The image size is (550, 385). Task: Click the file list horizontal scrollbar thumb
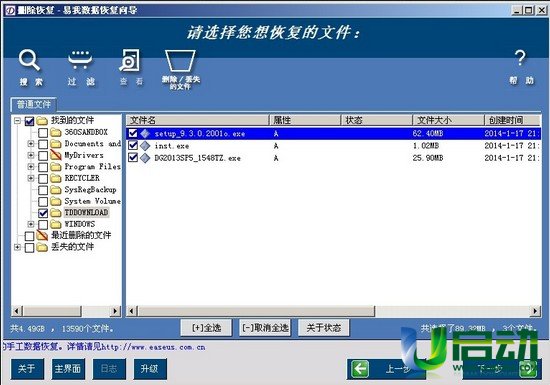pos(256,311)
